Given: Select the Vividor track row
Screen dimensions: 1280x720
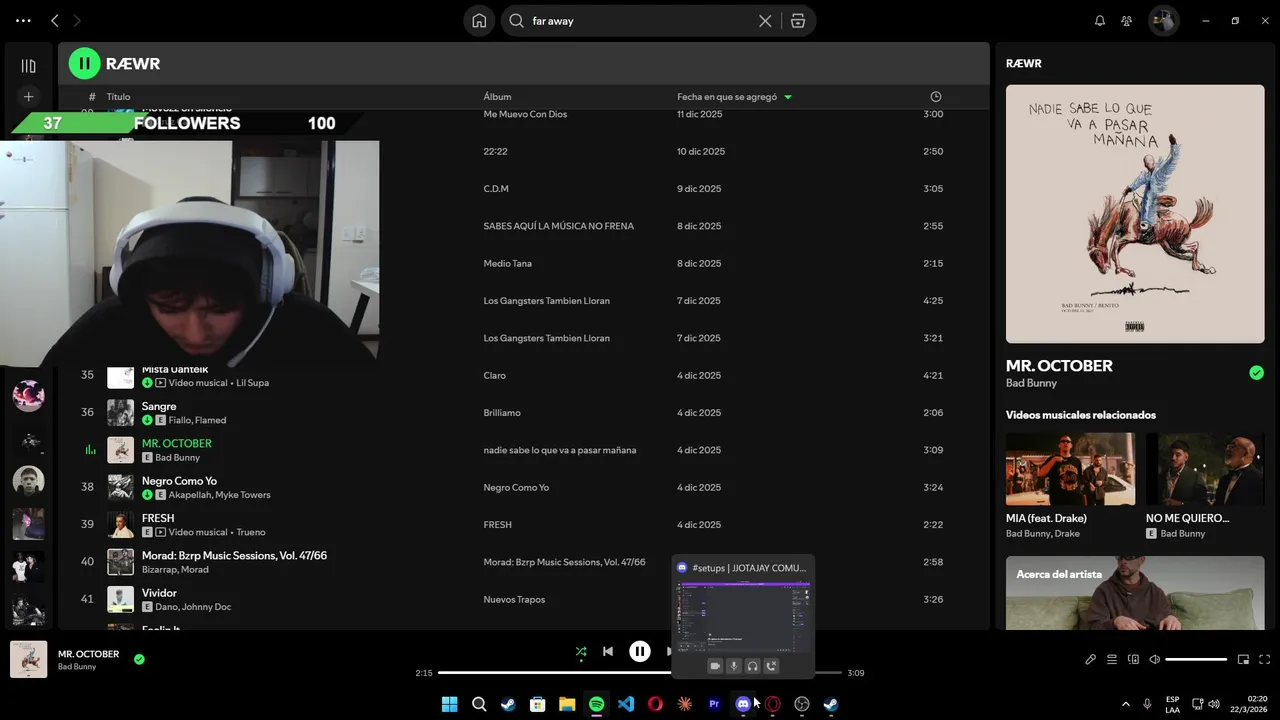Looking at the screenshot, I should tap(523, 599).
